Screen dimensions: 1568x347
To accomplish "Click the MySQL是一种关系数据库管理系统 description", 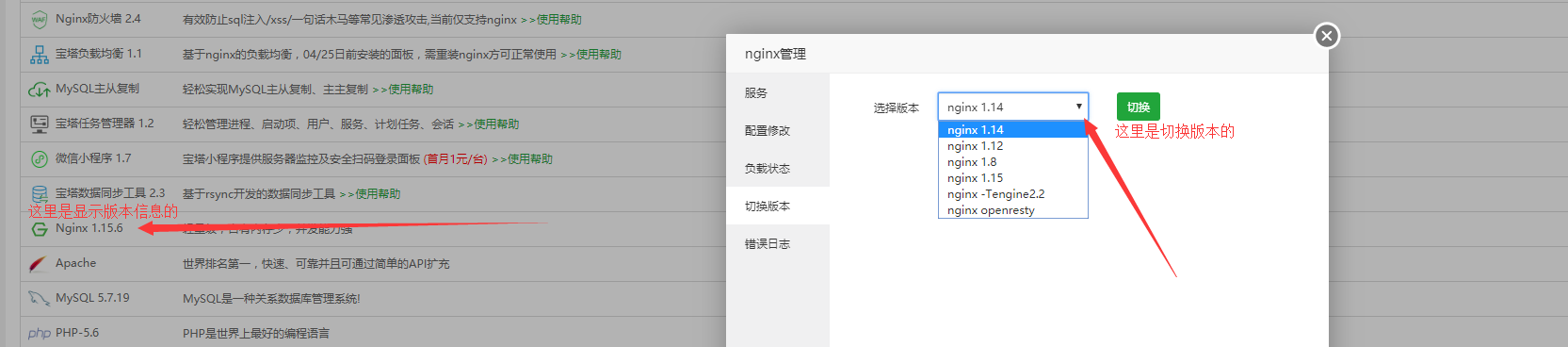I will tap(271, 299).
